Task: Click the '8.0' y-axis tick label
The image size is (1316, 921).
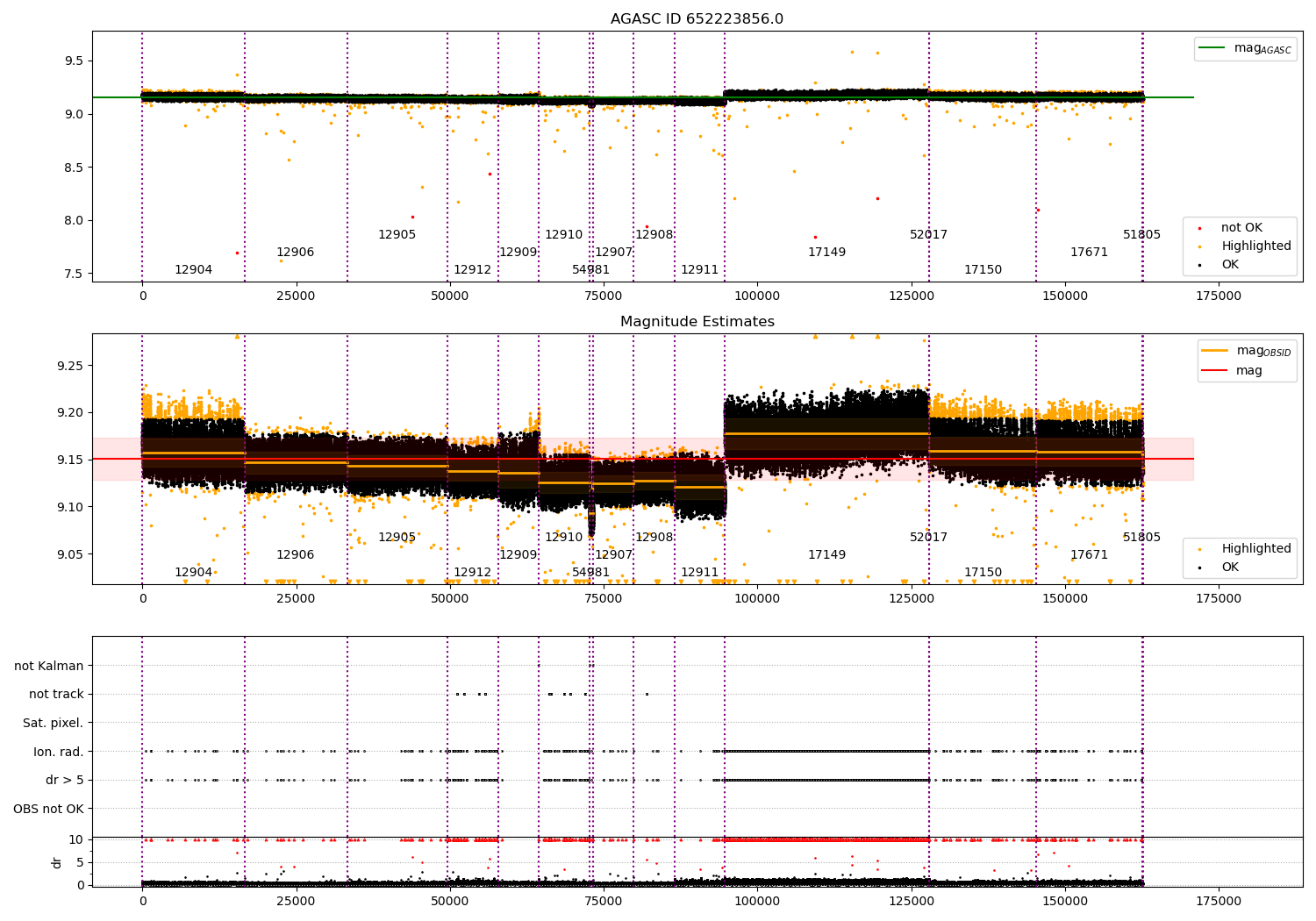Action: 74,221
